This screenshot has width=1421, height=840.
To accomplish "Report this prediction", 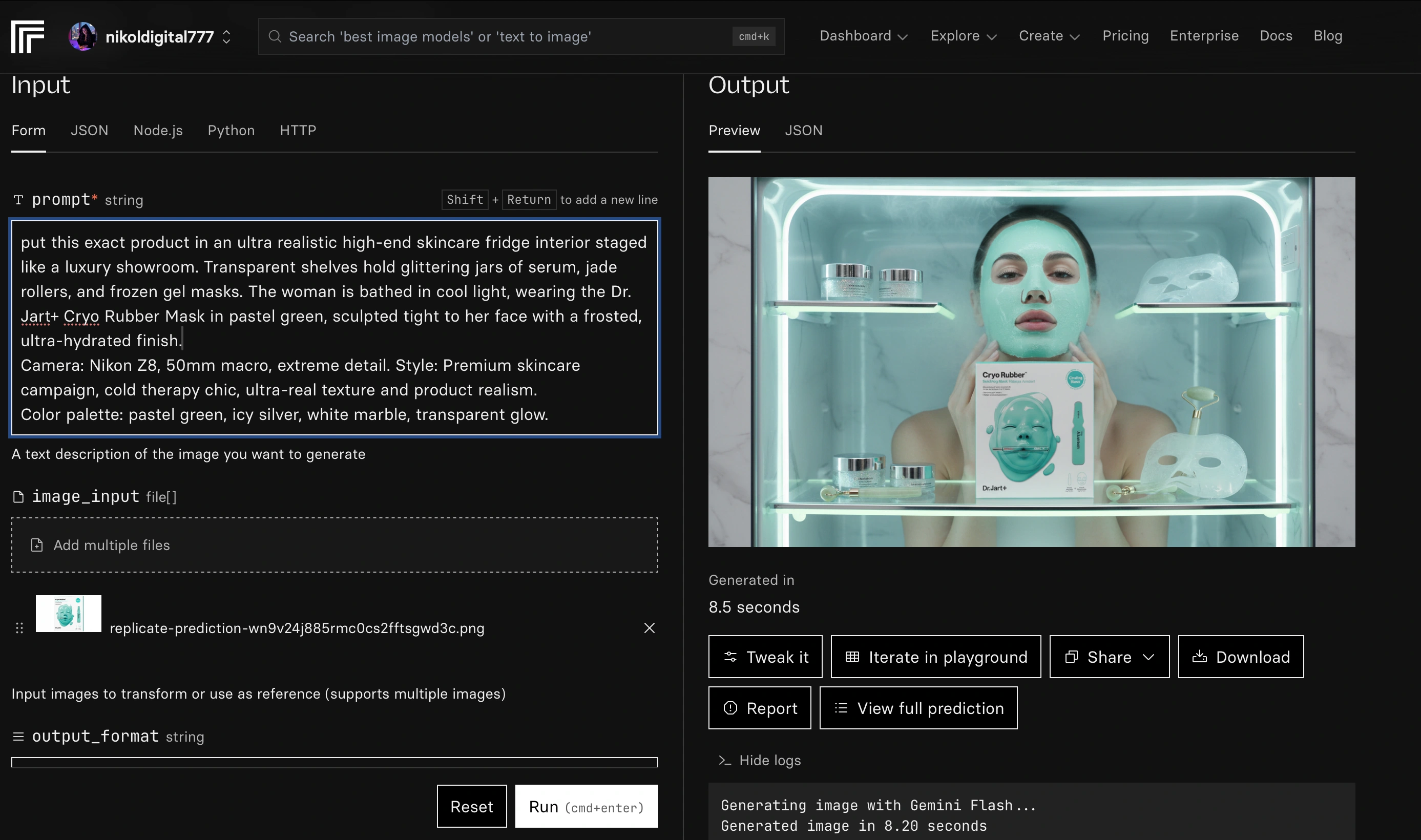I will 760,708.
